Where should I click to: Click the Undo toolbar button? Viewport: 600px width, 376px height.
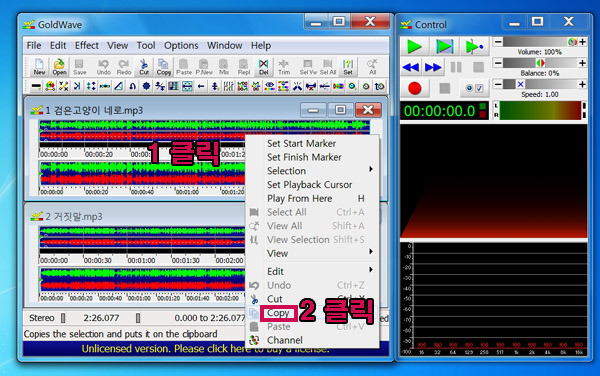coord(103,67)
